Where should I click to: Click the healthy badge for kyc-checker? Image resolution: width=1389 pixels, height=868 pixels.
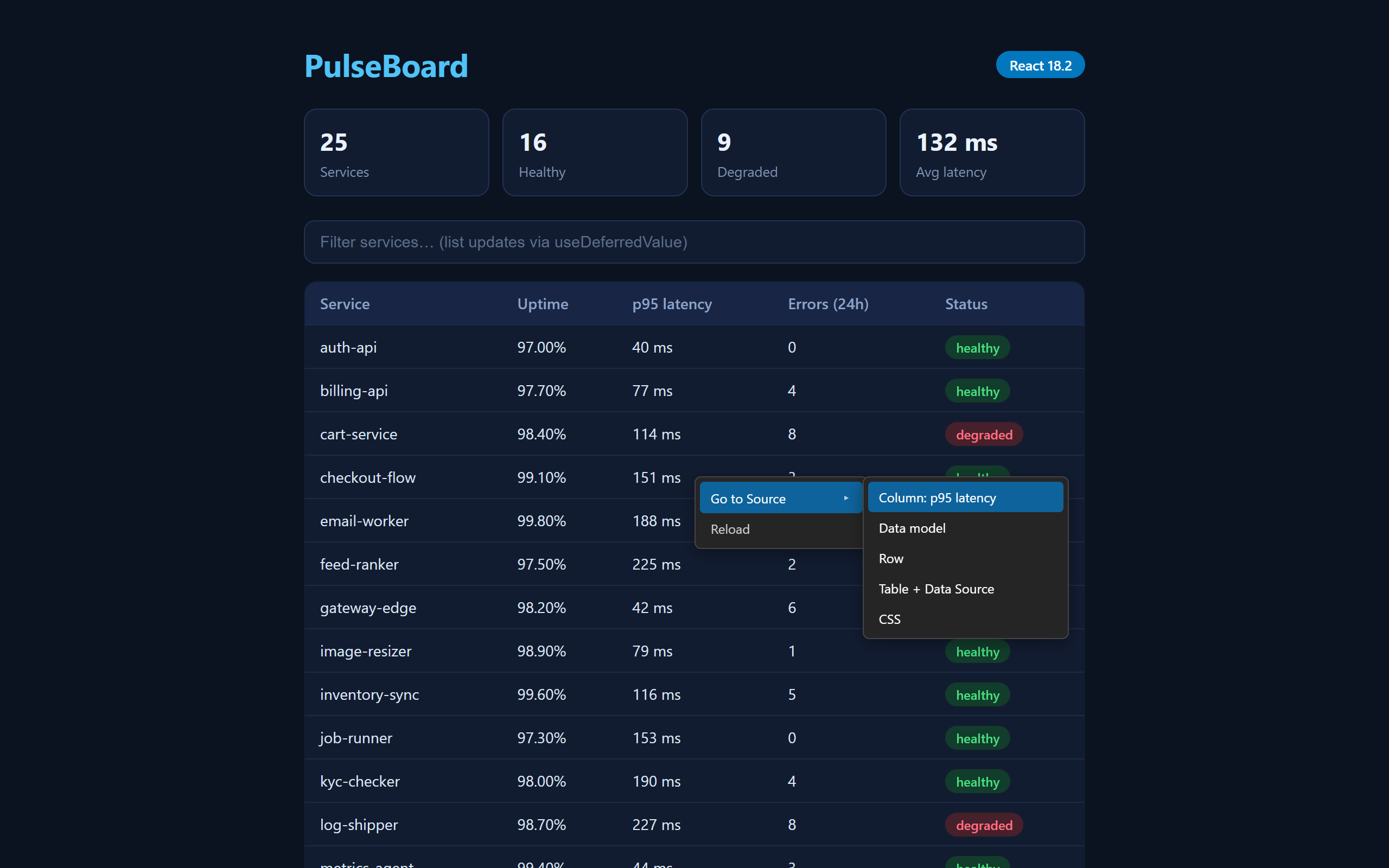(x=978, y=781)
